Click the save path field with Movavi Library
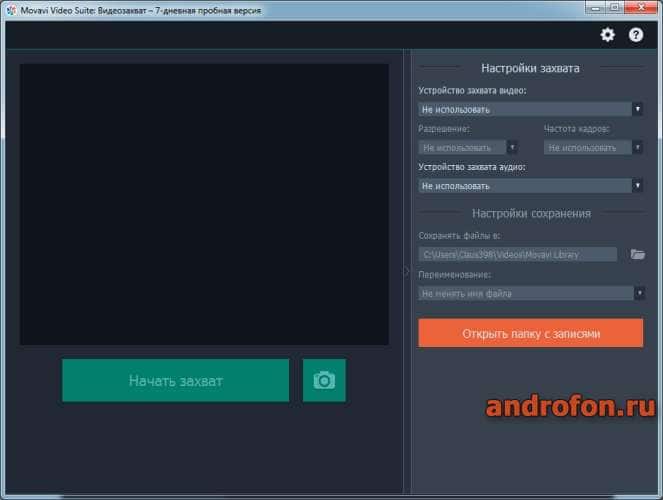This screenshot has width=663, height=500. click(518, 254)
